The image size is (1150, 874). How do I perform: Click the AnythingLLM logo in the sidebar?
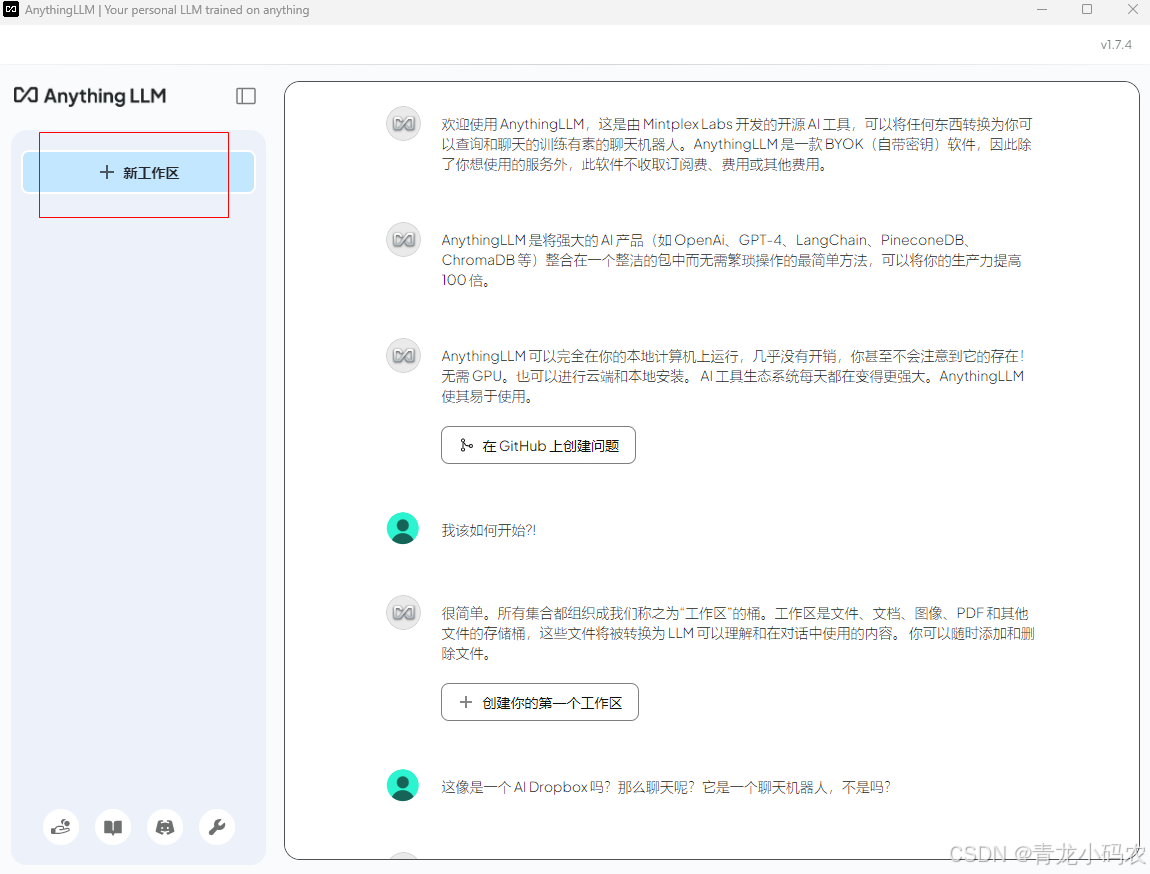coord(90,96)
